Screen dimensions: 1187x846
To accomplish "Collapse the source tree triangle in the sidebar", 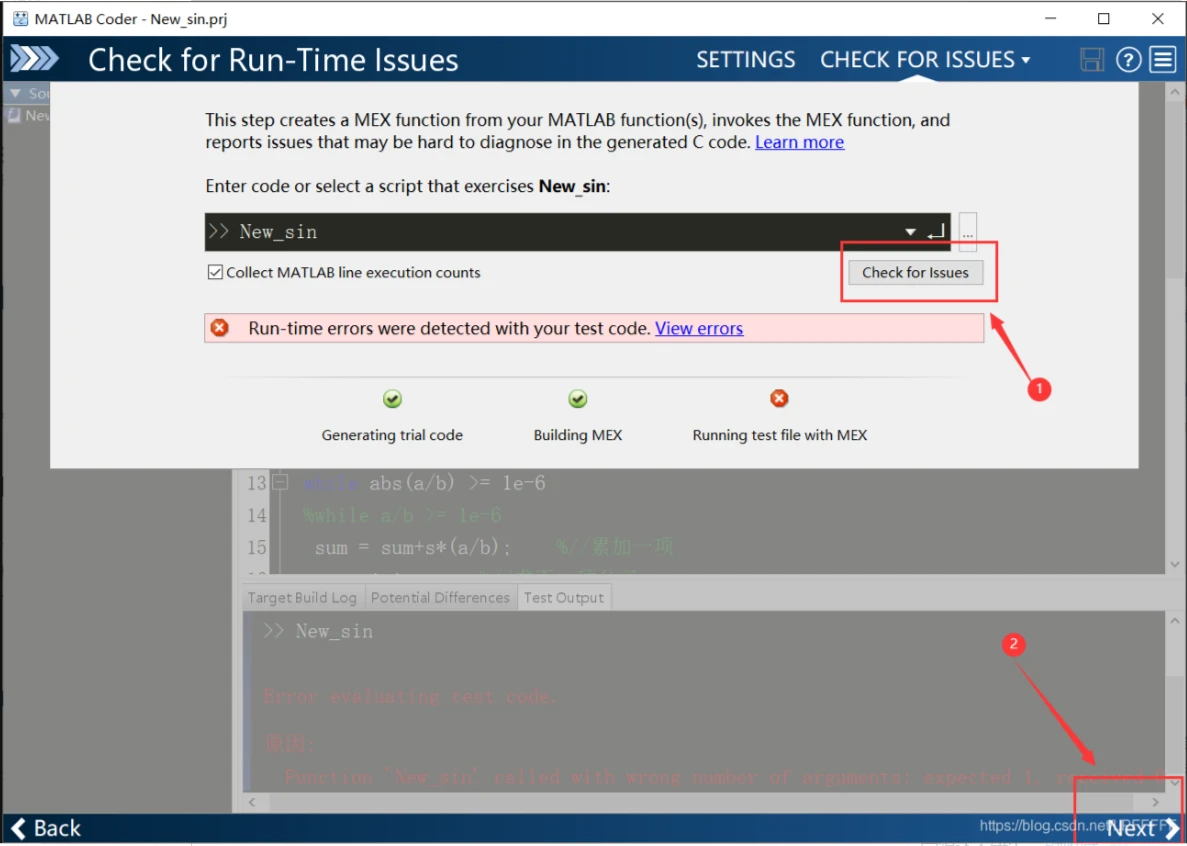I will pyautogui.click(x=14, y=93).
